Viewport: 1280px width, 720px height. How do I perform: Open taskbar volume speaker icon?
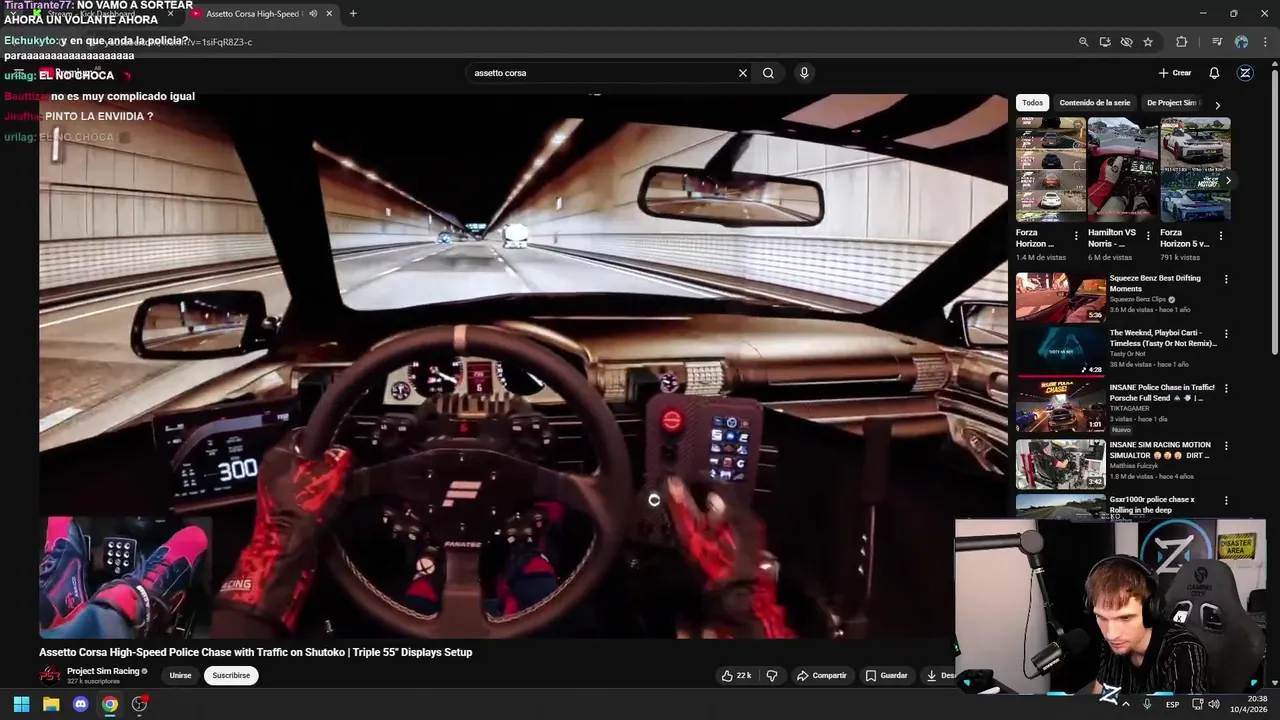click(1213, 704)
